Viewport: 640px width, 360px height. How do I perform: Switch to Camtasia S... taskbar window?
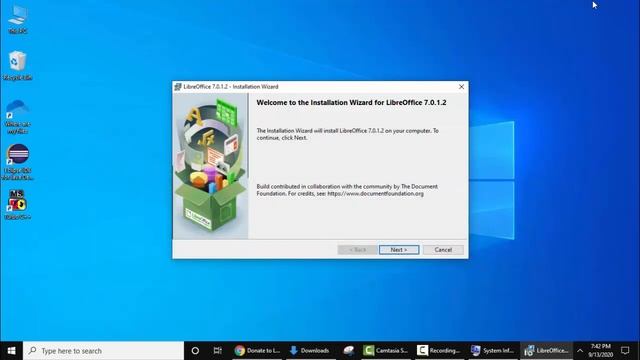(x=386, y=351)
